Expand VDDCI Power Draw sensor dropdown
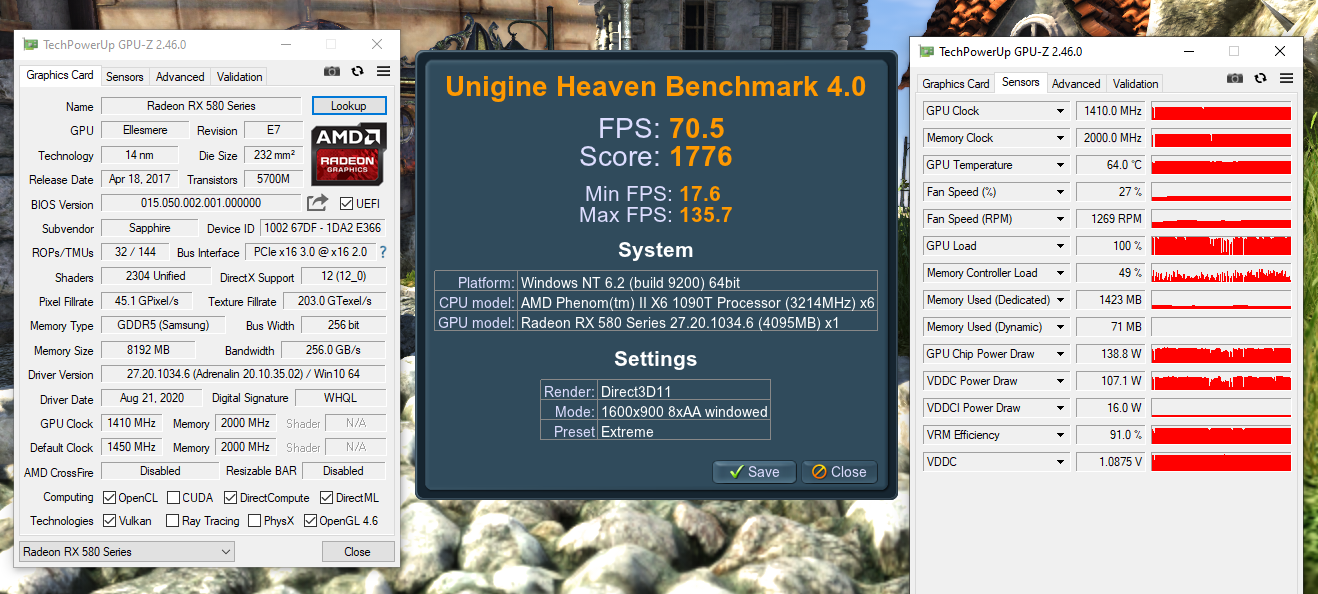1318x594 pixels. 1060,408
